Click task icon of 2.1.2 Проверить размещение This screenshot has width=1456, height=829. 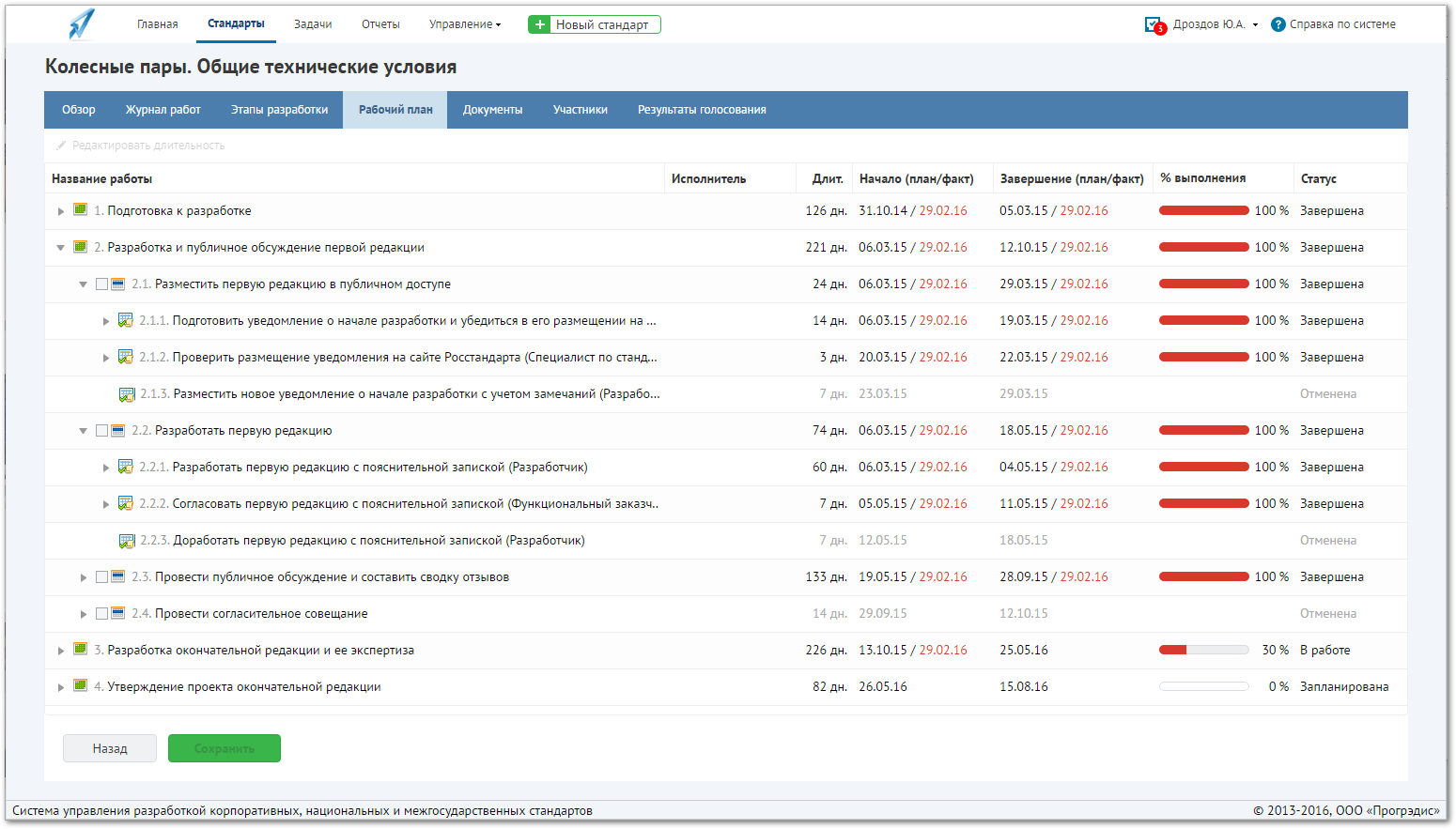125,357
